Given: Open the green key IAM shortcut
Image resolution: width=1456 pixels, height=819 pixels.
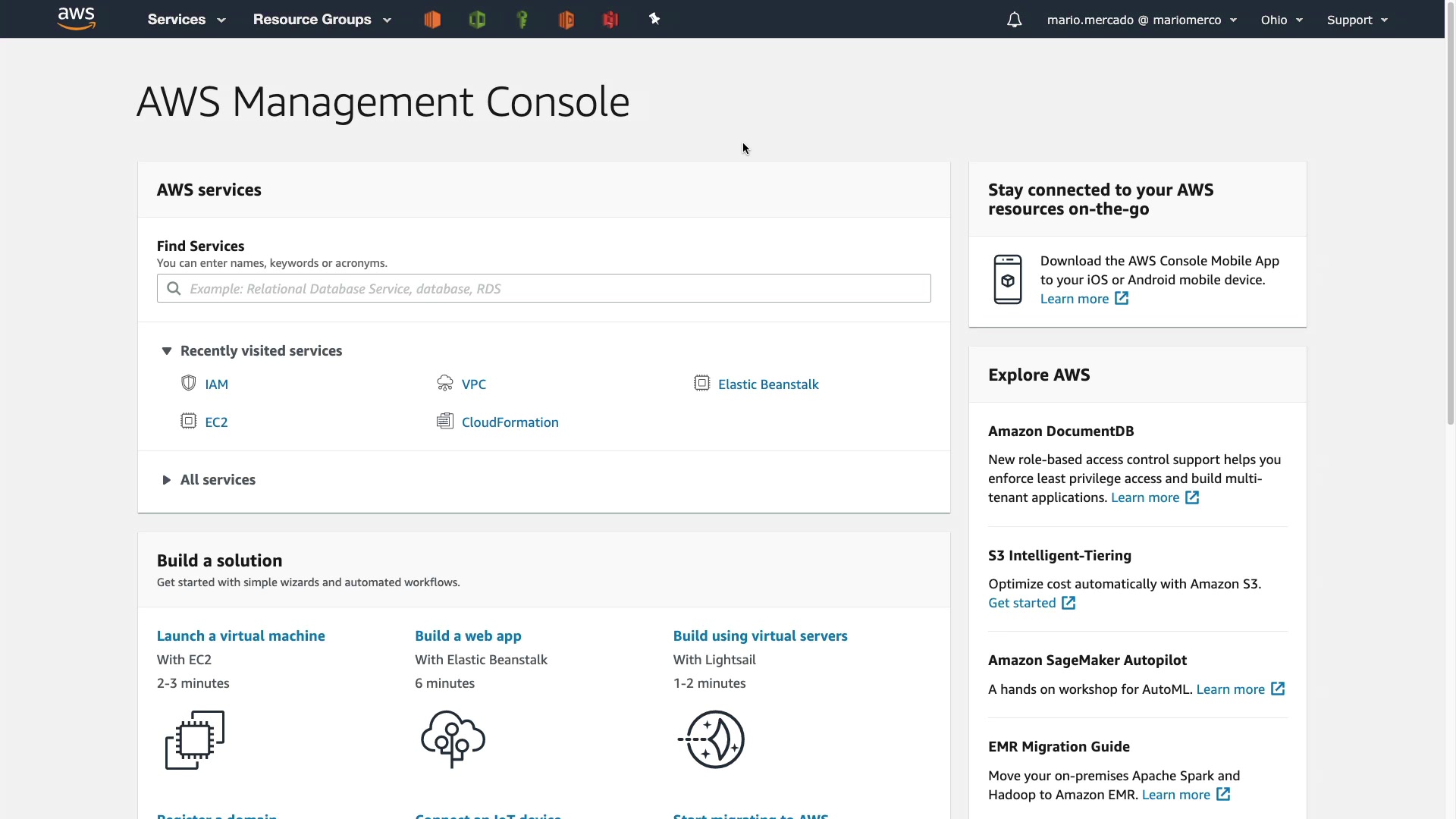Looking at the screenshot, I should pos(522,20).
